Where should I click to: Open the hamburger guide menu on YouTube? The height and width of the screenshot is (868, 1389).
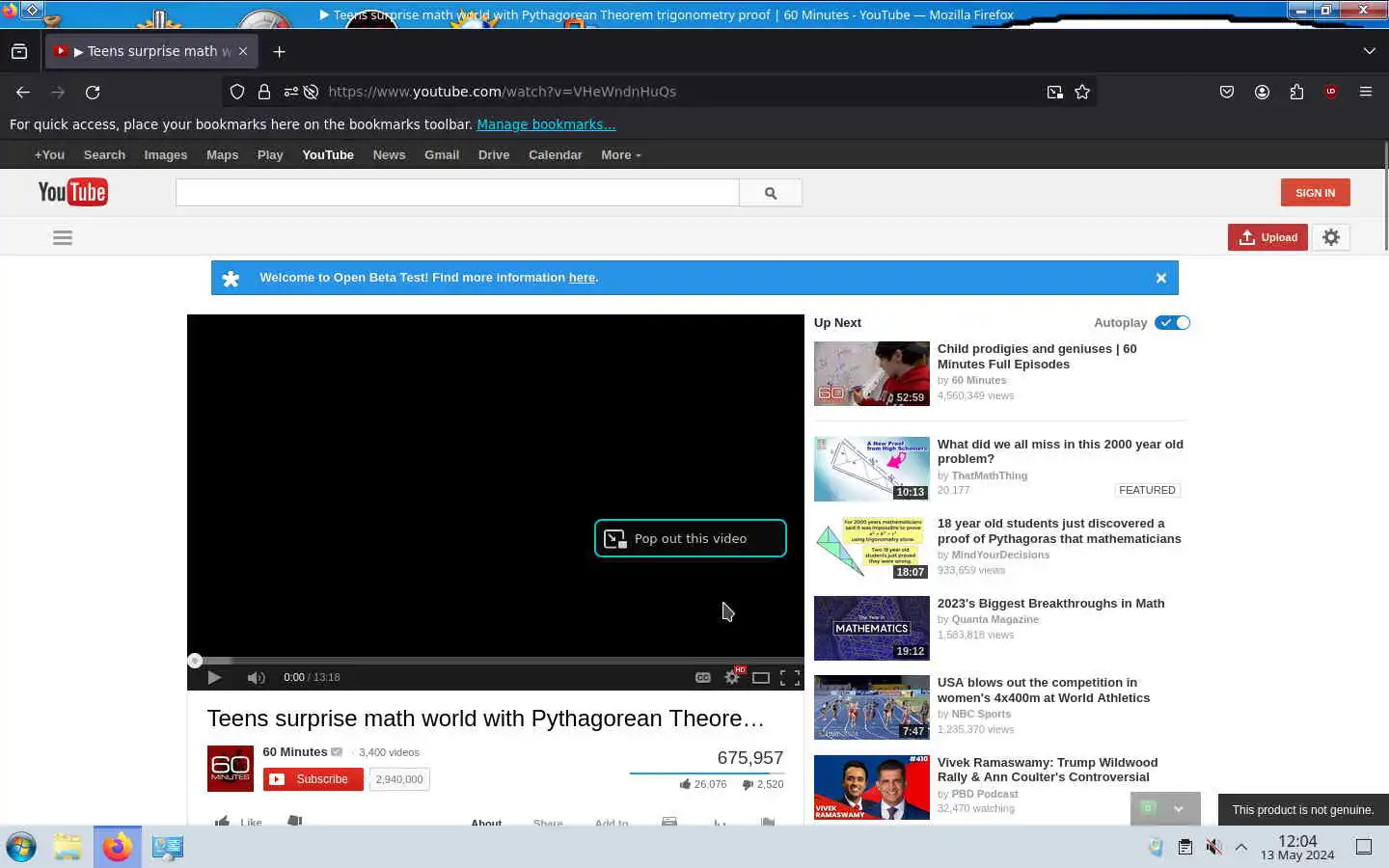[63, 237]
